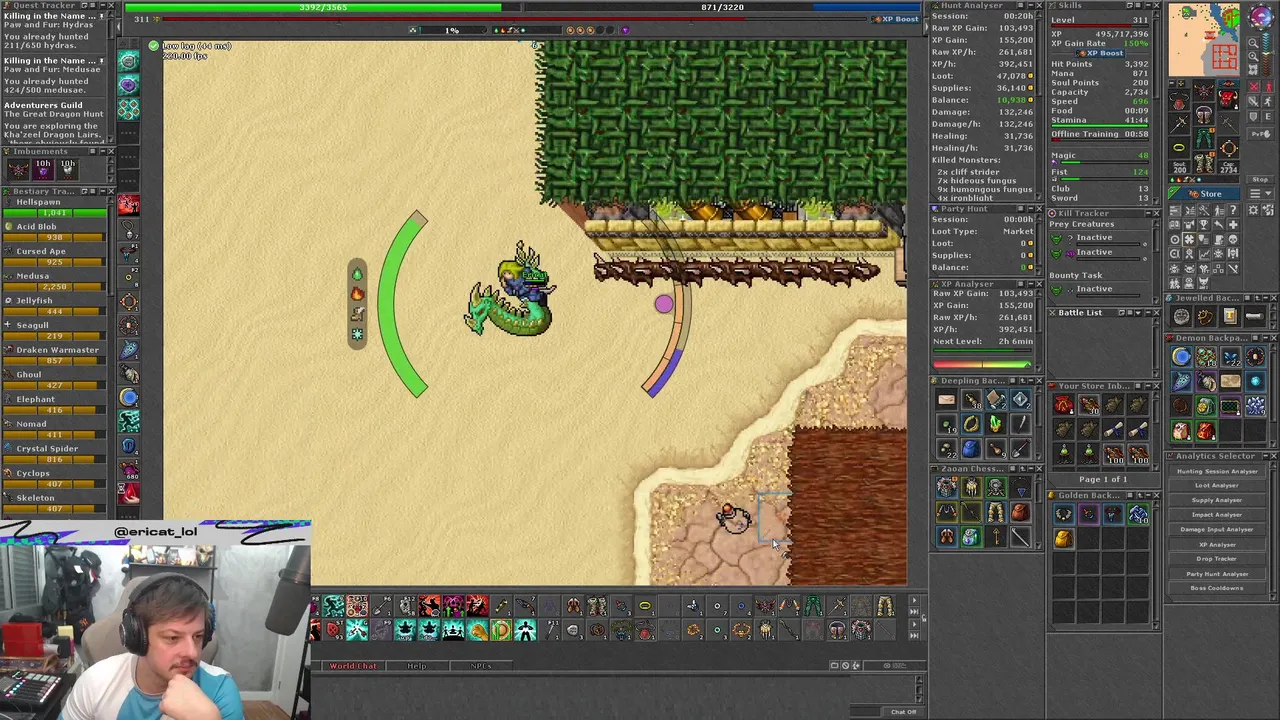The image size is (1280, 720).
Task: Open the Drop Tracker
Action: click(x=1217, y=559)
